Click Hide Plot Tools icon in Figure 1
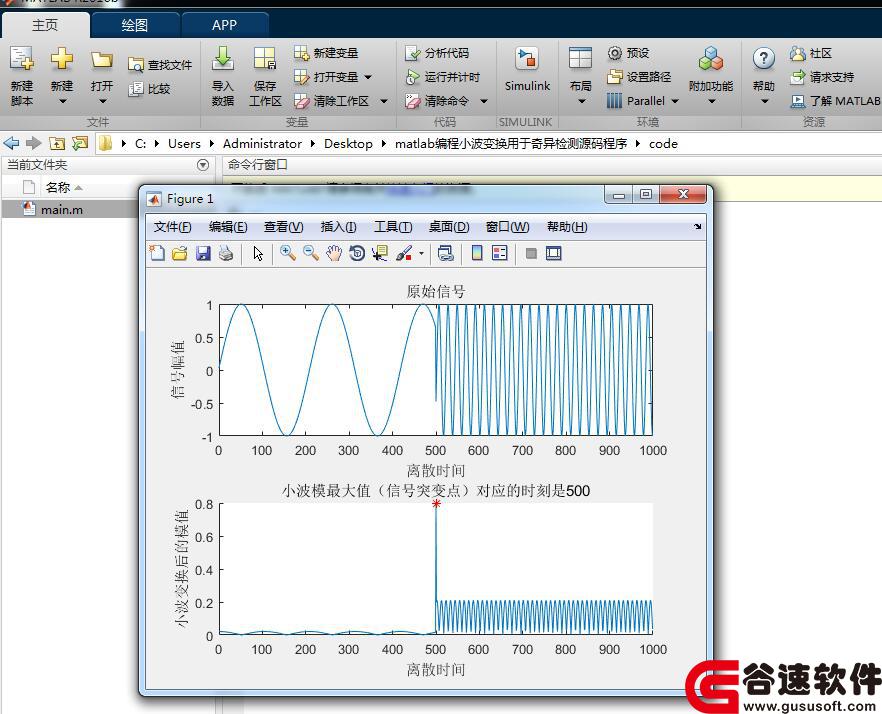 pos(530,253)
